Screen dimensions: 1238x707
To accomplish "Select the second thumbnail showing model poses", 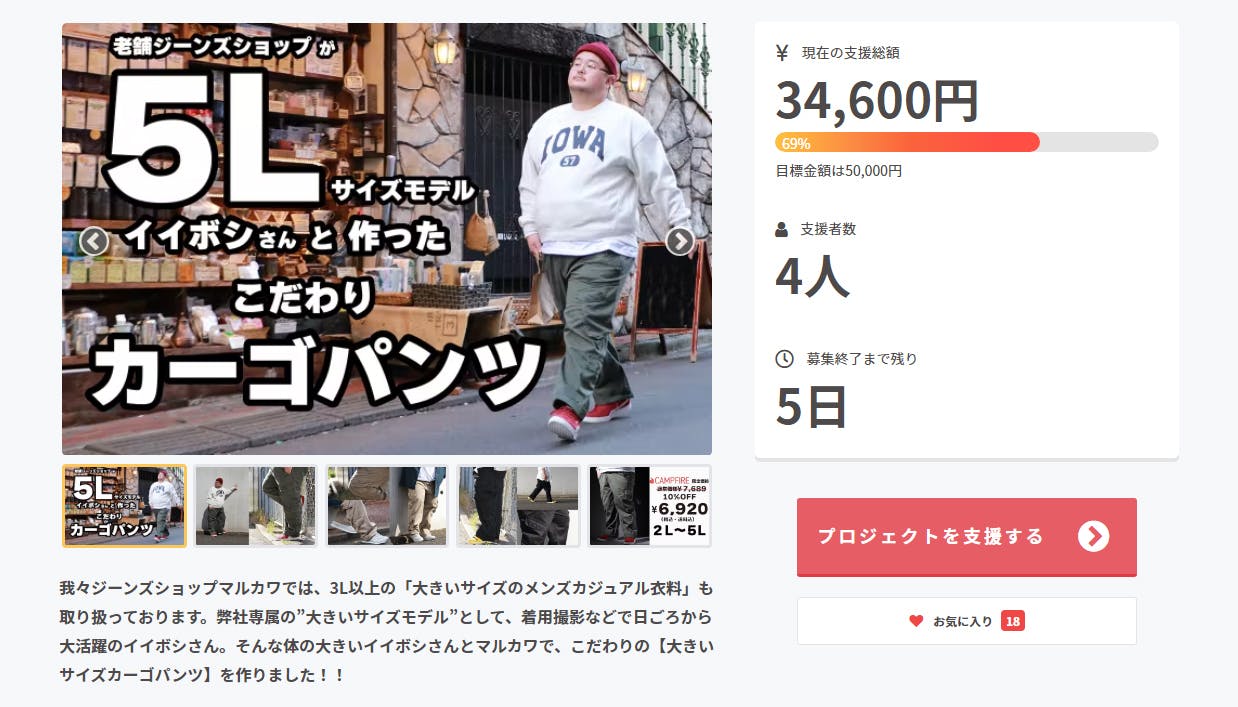I will [x=255, y=506].
